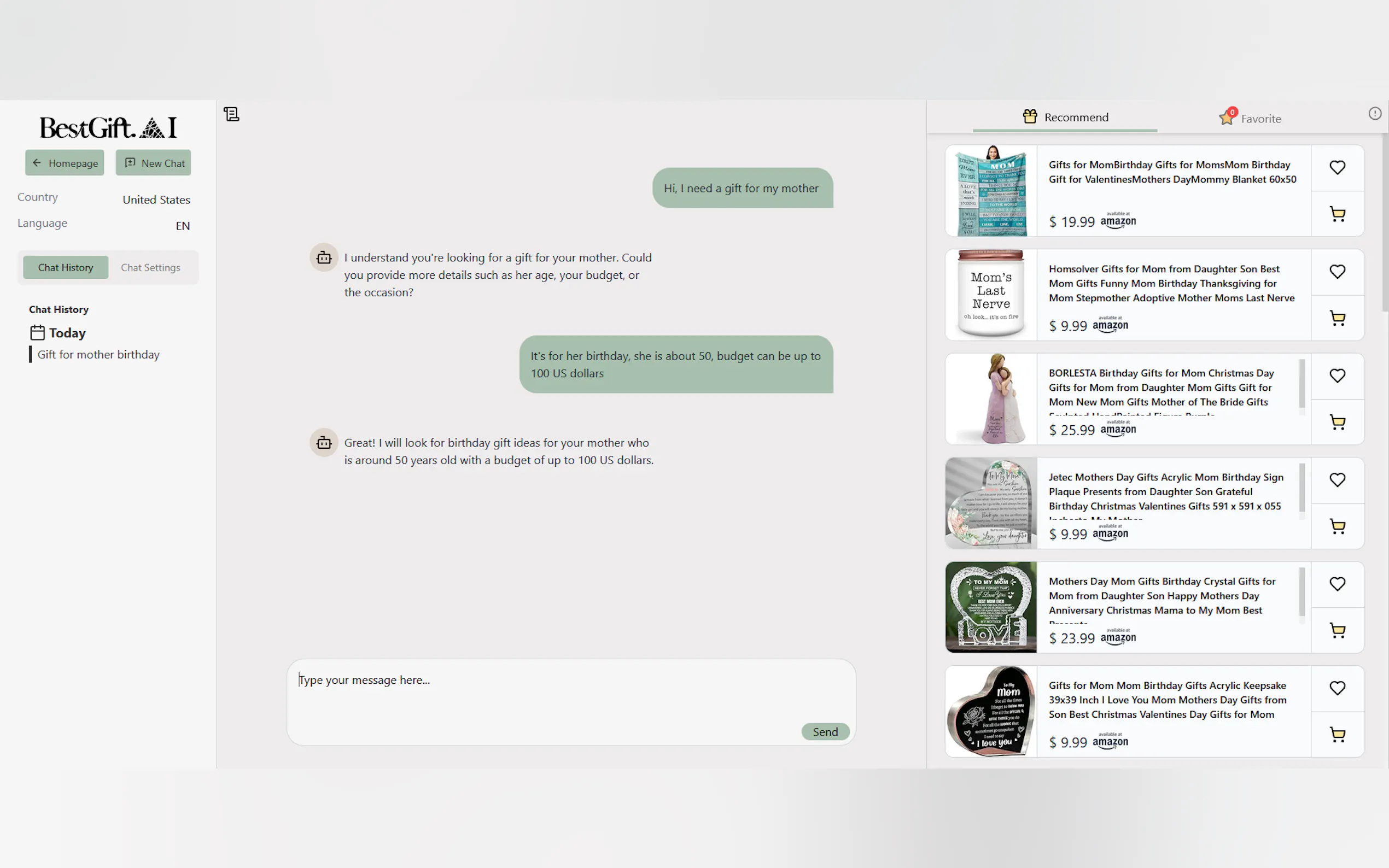This screenshot has height=868, width=1389.
Task: Toggle heart on Homsolver candle gift
Action: (x=1337, y=272)
